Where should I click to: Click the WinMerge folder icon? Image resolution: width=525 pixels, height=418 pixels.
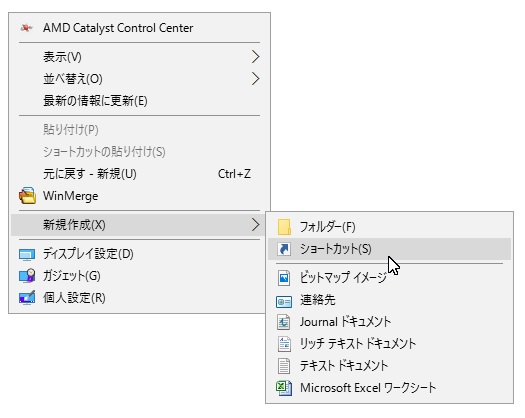point(27,196)
